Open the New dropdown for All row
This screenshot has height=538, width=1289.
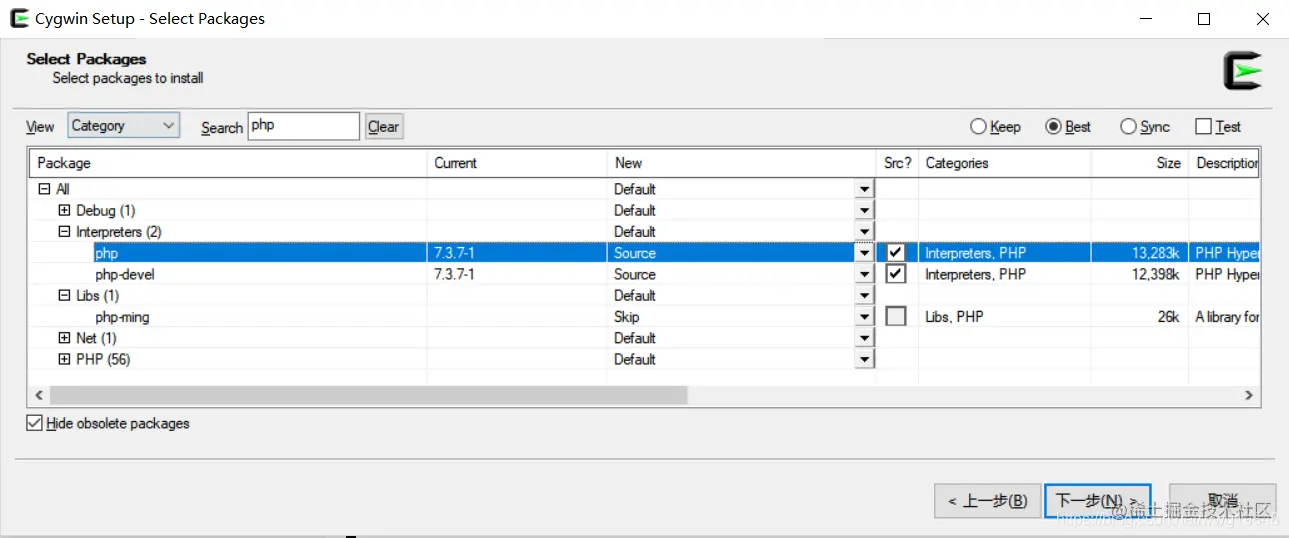coord(865,189)
